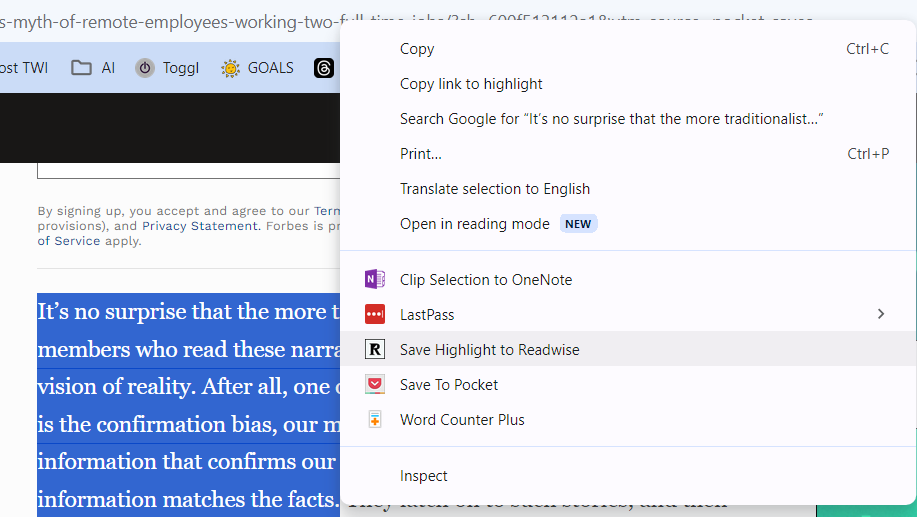Click the NEW badge beside reading mode
Viewport: 917px width, 517px height.
click(x=578, y=224)
